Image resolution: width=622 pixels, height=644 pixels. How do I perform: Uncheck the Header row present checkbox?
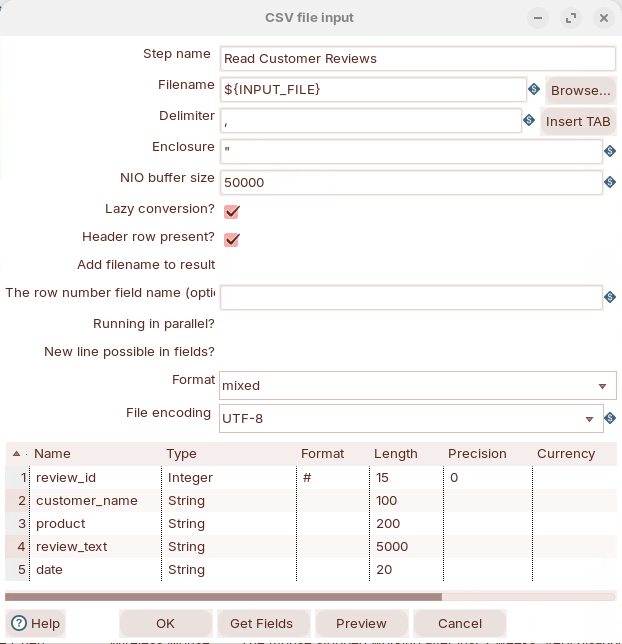point(232,239)
